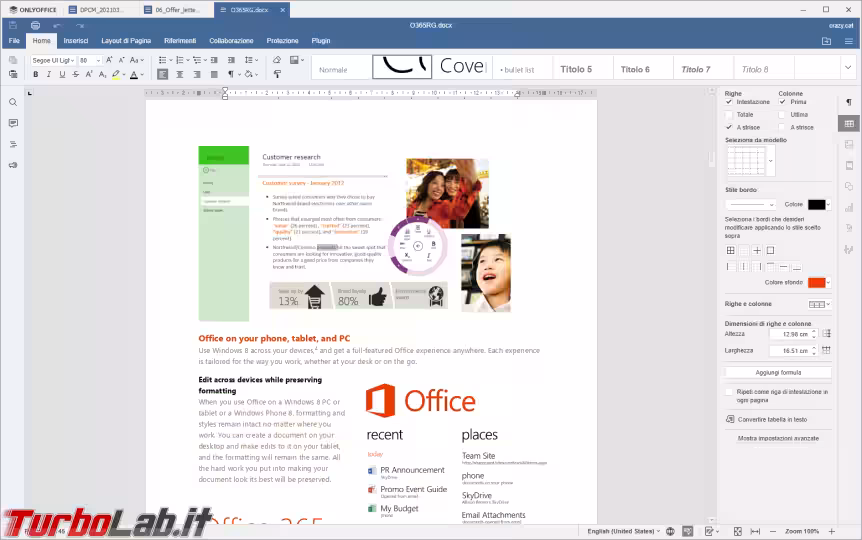Image resolution: width=862 pixels, height=540 pixels.
Task: Open paragraph settings in right sidebar
Action: point(849,102)
